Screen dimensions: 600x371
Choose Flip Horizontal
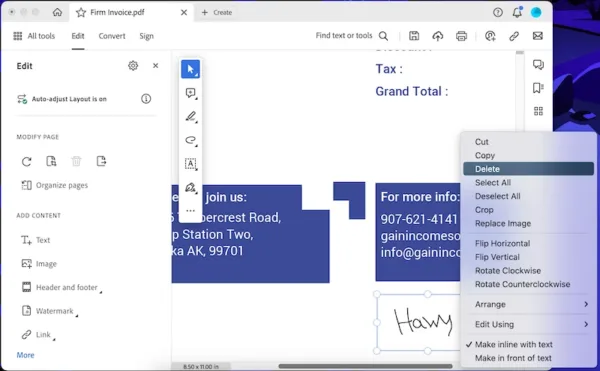coord(528,243)
